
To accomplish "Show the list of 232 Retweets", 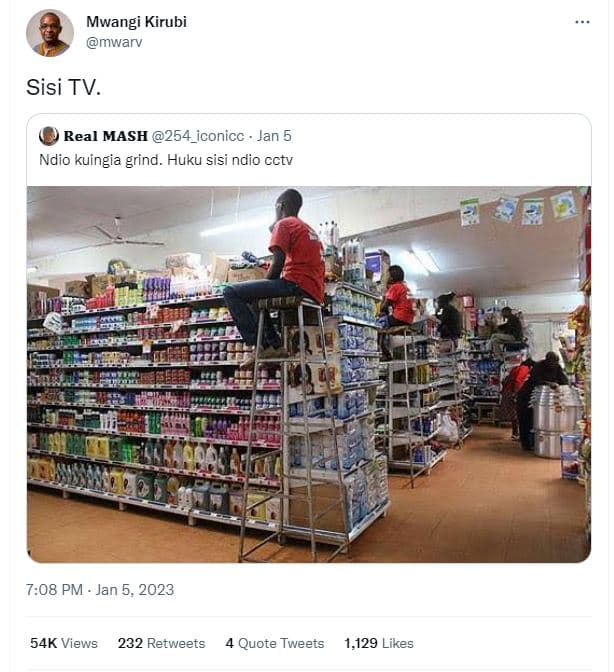I will pos(162,643).
